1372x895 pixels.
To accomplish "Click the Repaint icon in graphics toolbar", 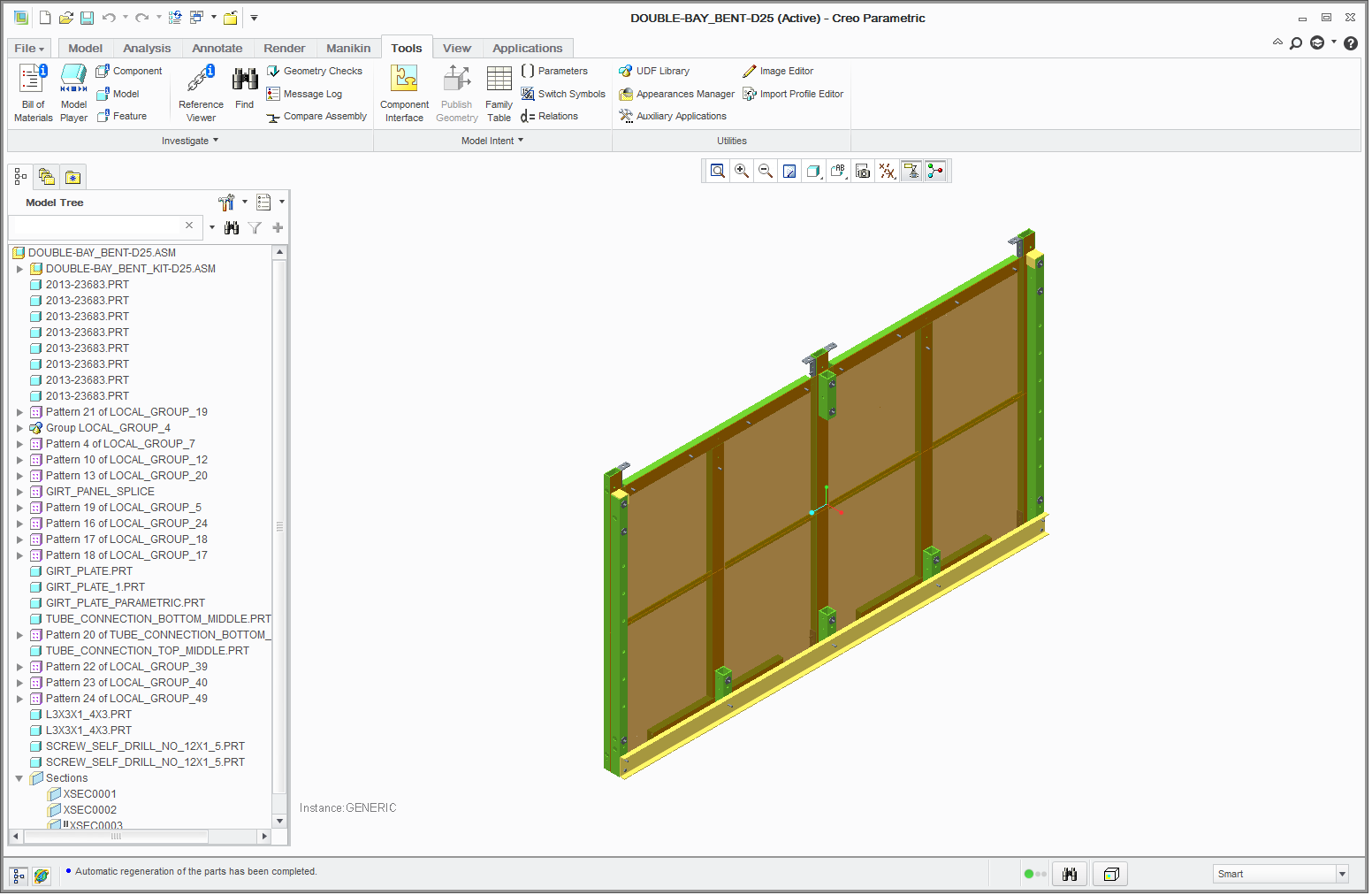I will (x=789, y=171).
